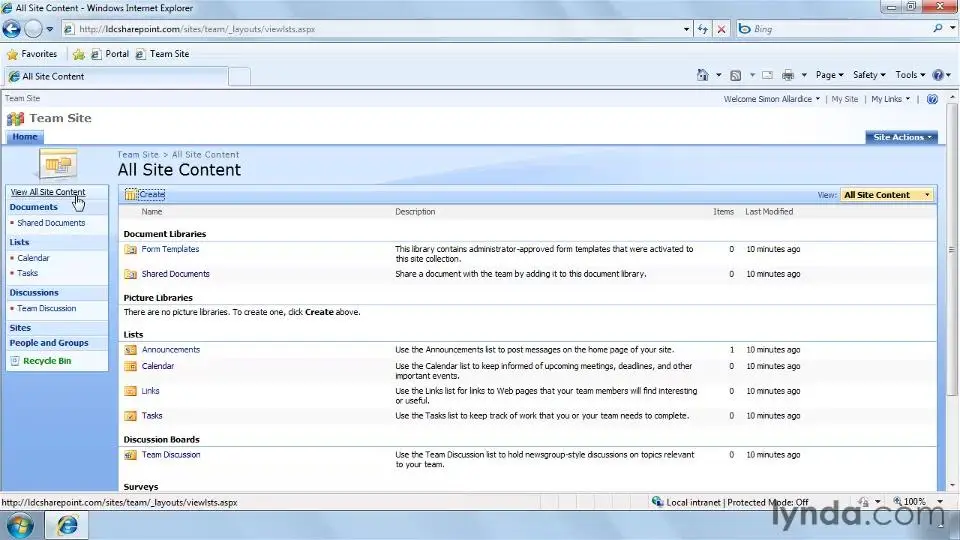
Task: Click the Documents heading in sidebar
Action: 34,207
